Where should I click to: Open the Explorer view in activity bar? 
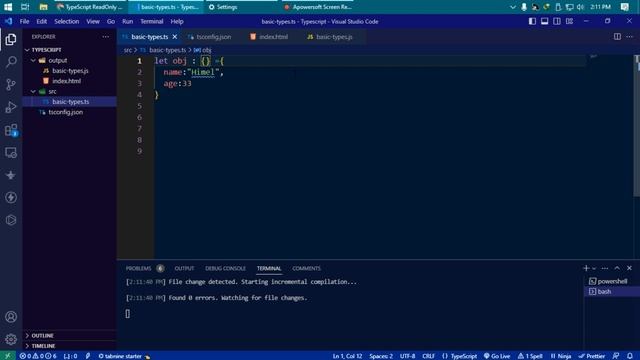click(x=11, y=39)
